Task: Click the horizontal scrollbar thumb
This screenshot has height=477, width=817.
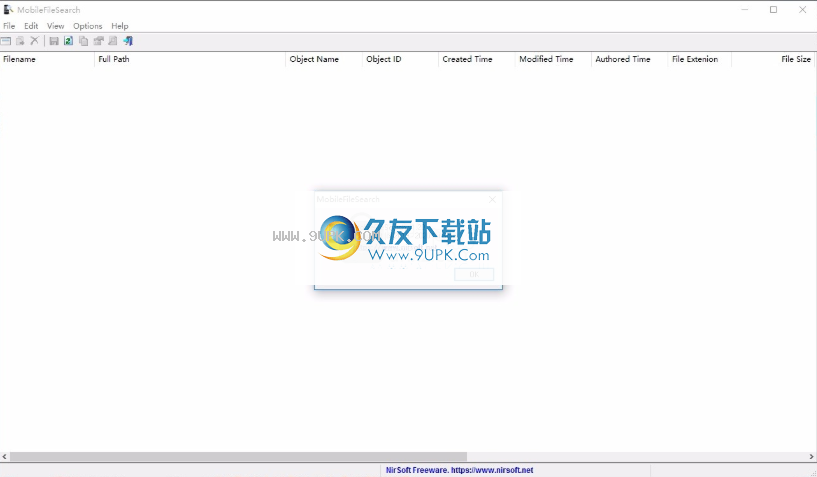Action: click(238, 457)
